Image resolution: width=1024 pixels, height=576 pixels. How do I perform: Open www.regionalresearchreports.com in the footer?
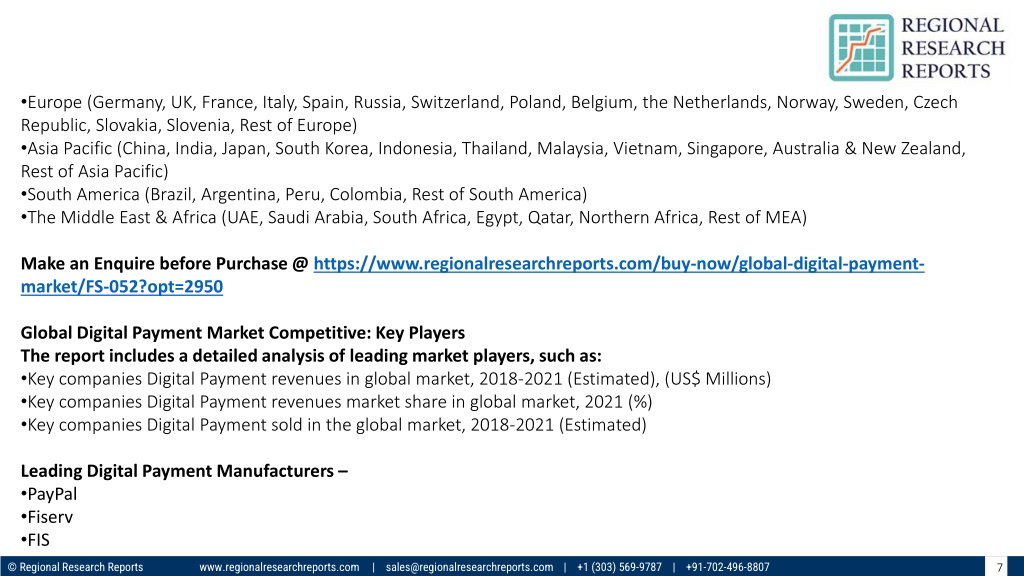279,567
